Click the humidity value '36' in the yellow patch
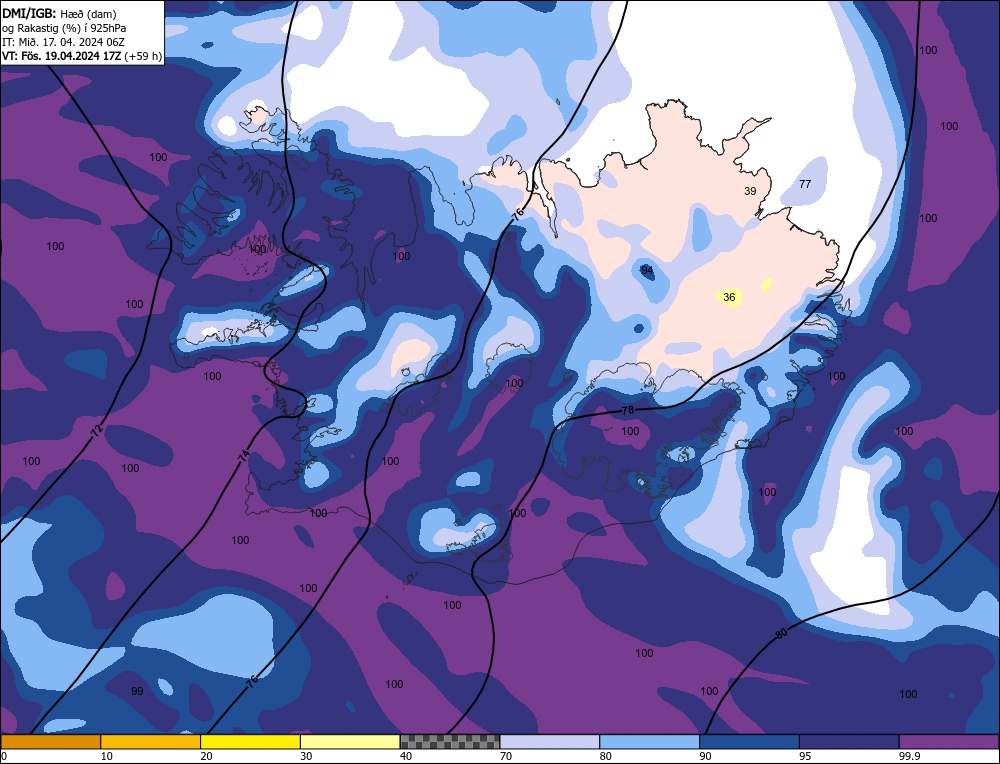The height and width of the screenshot is (764, 1000). (x=729, y=297)
